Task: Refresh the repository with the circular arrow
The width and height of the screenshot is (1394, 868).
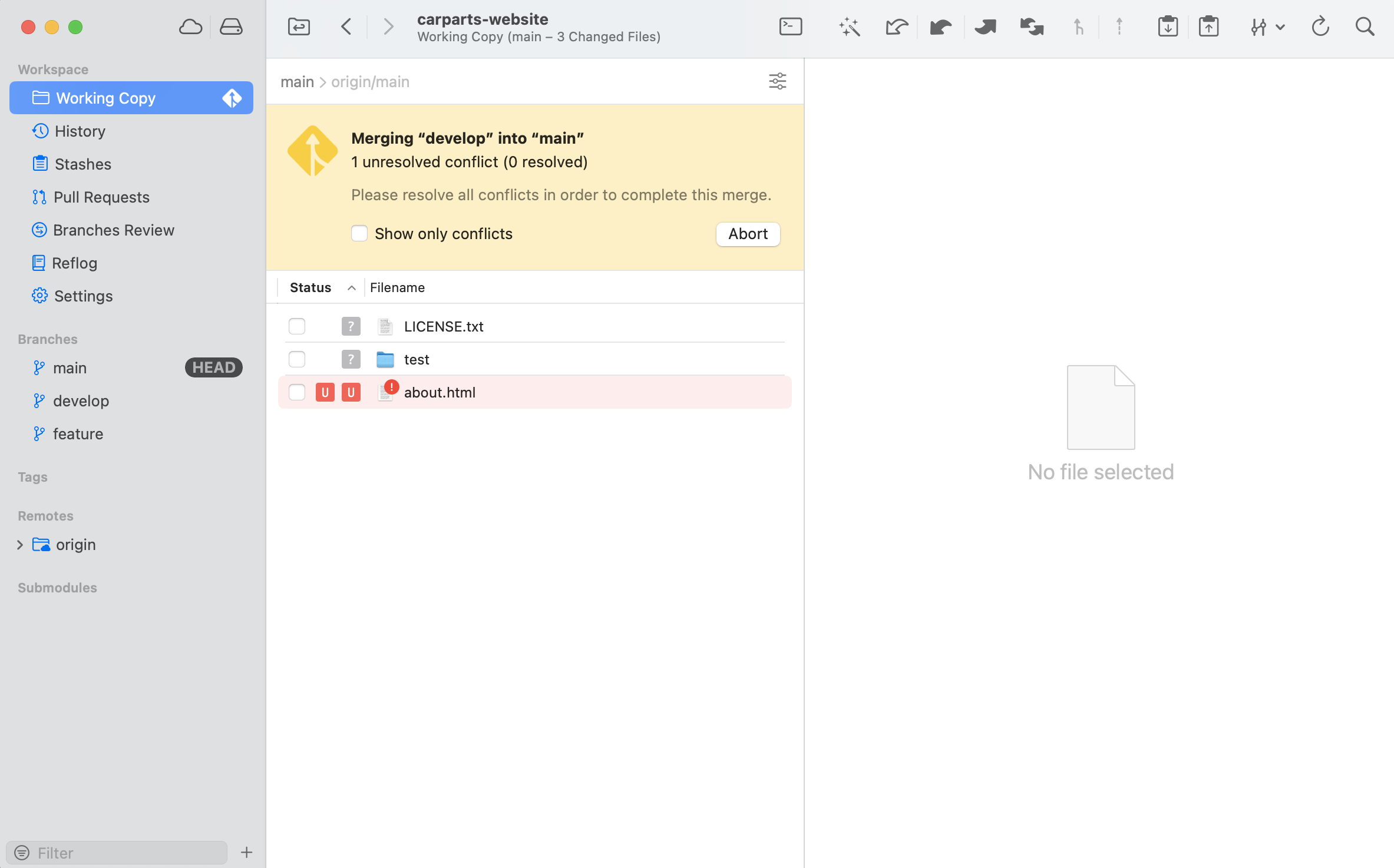Action: click(1320, 27)
